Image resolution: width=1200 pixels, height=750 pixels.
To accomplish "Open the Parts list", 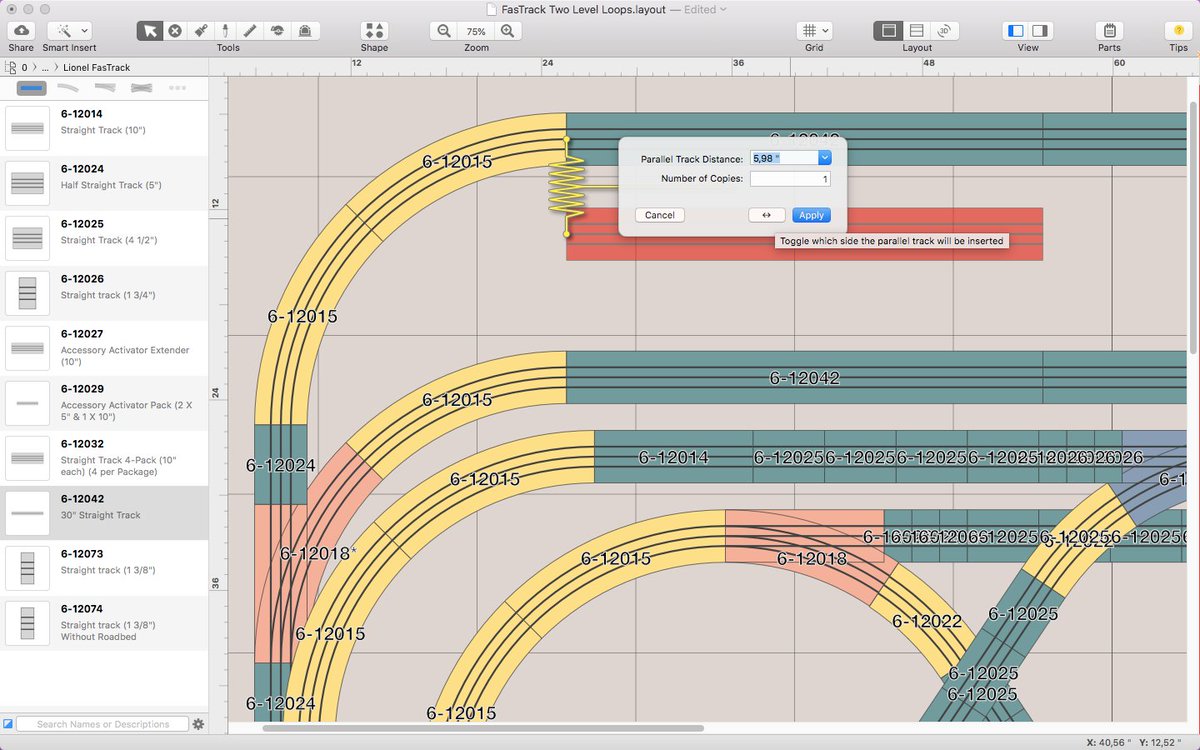I will 1109,31.
